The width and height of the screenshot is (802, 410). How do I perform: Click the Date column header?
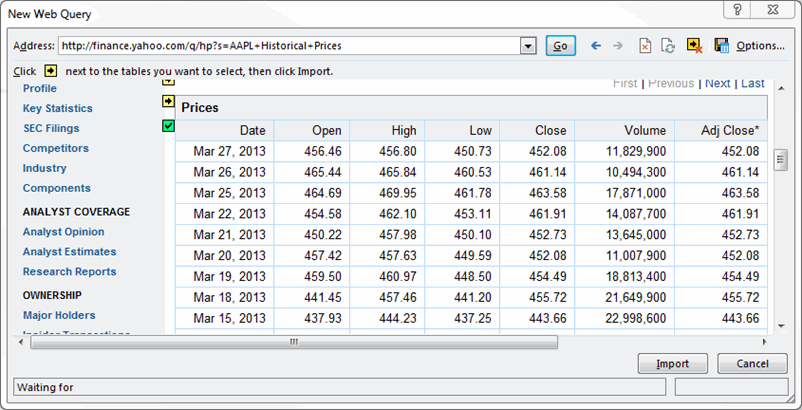tap(225, 130)
